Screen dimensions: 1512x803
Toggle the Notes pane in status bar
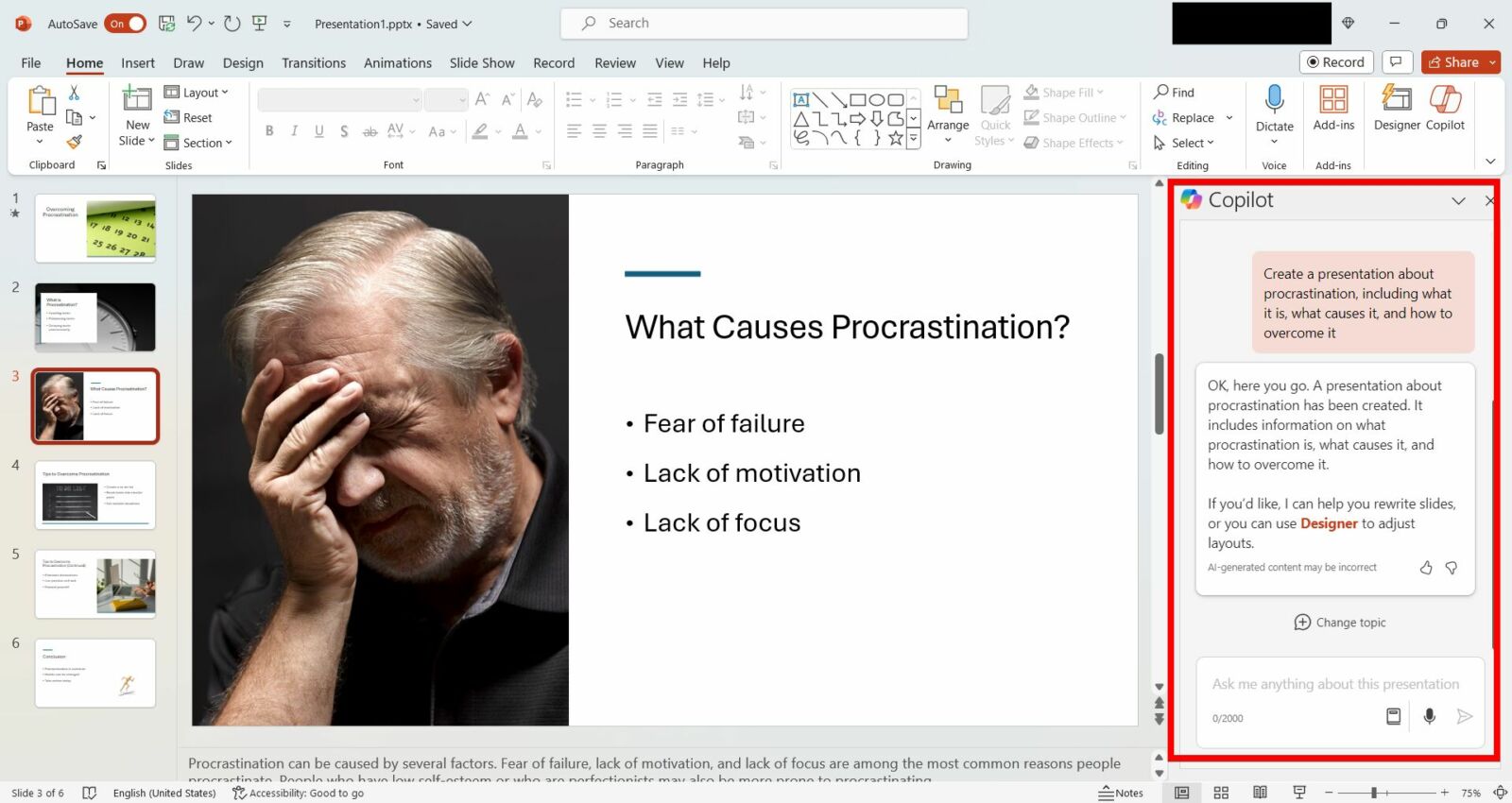tap(1121, 793)
